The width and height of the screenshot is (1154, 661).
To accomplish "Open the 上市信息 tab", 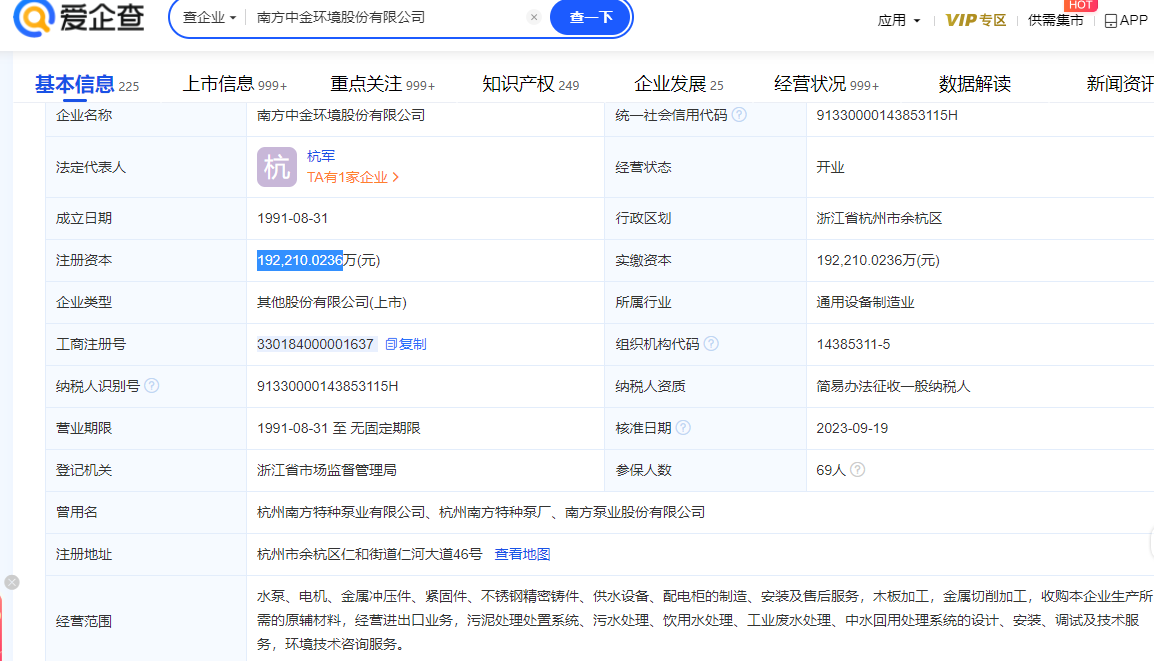I will pos(235,84).
